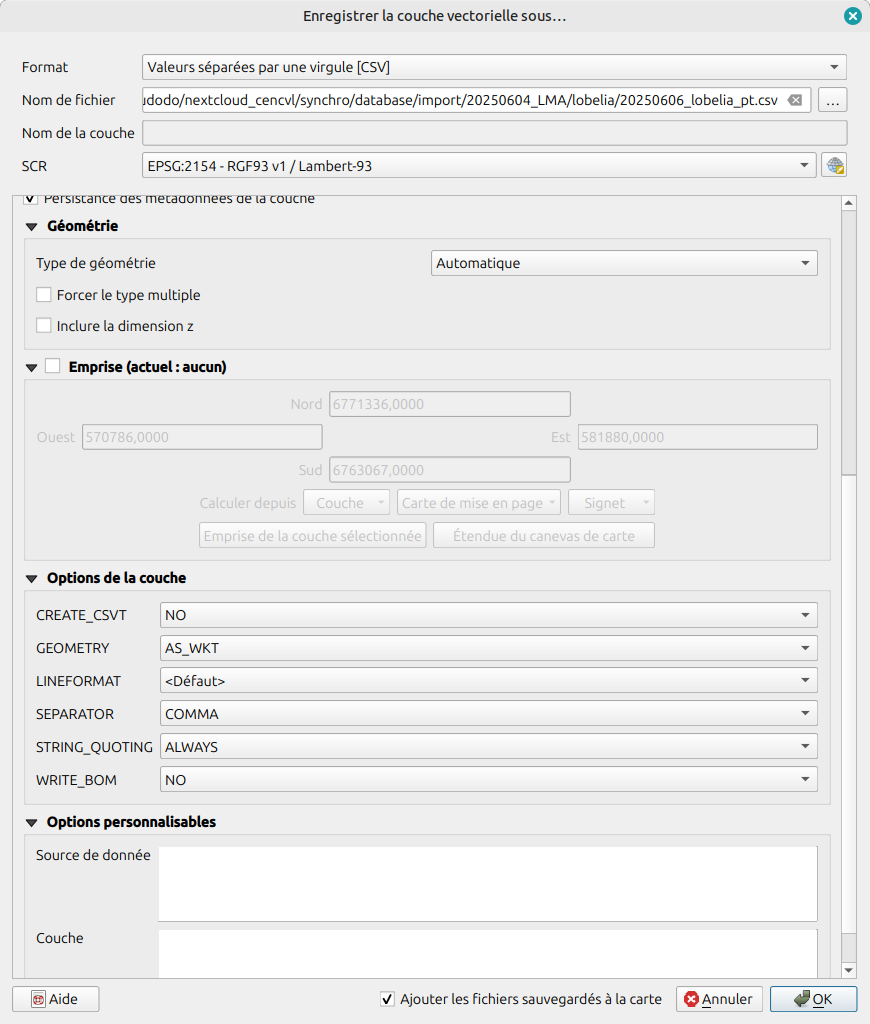Click in the Source de donnée text box
This screenshot has width=870, height=1024.
(487, 883)
